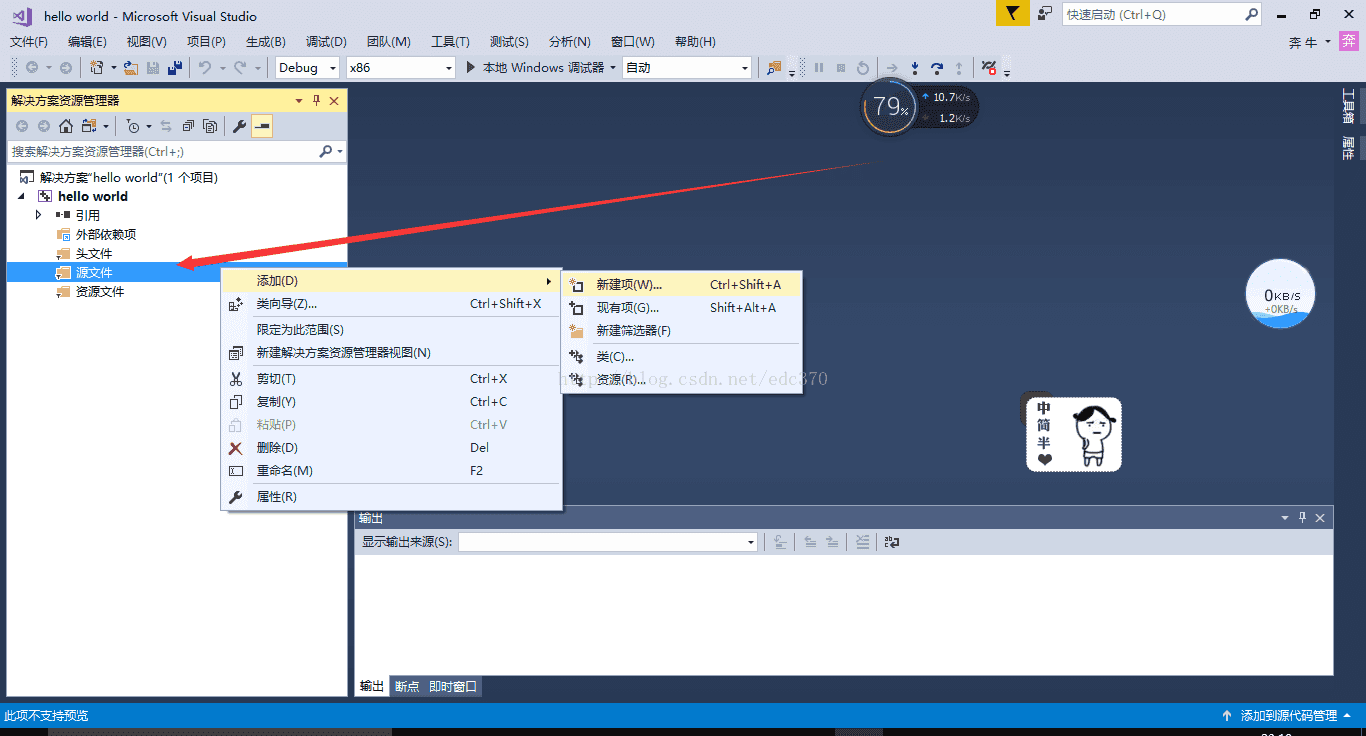Click the Properties wrench icon in Solution Explorer

click(x=239, y=126)
